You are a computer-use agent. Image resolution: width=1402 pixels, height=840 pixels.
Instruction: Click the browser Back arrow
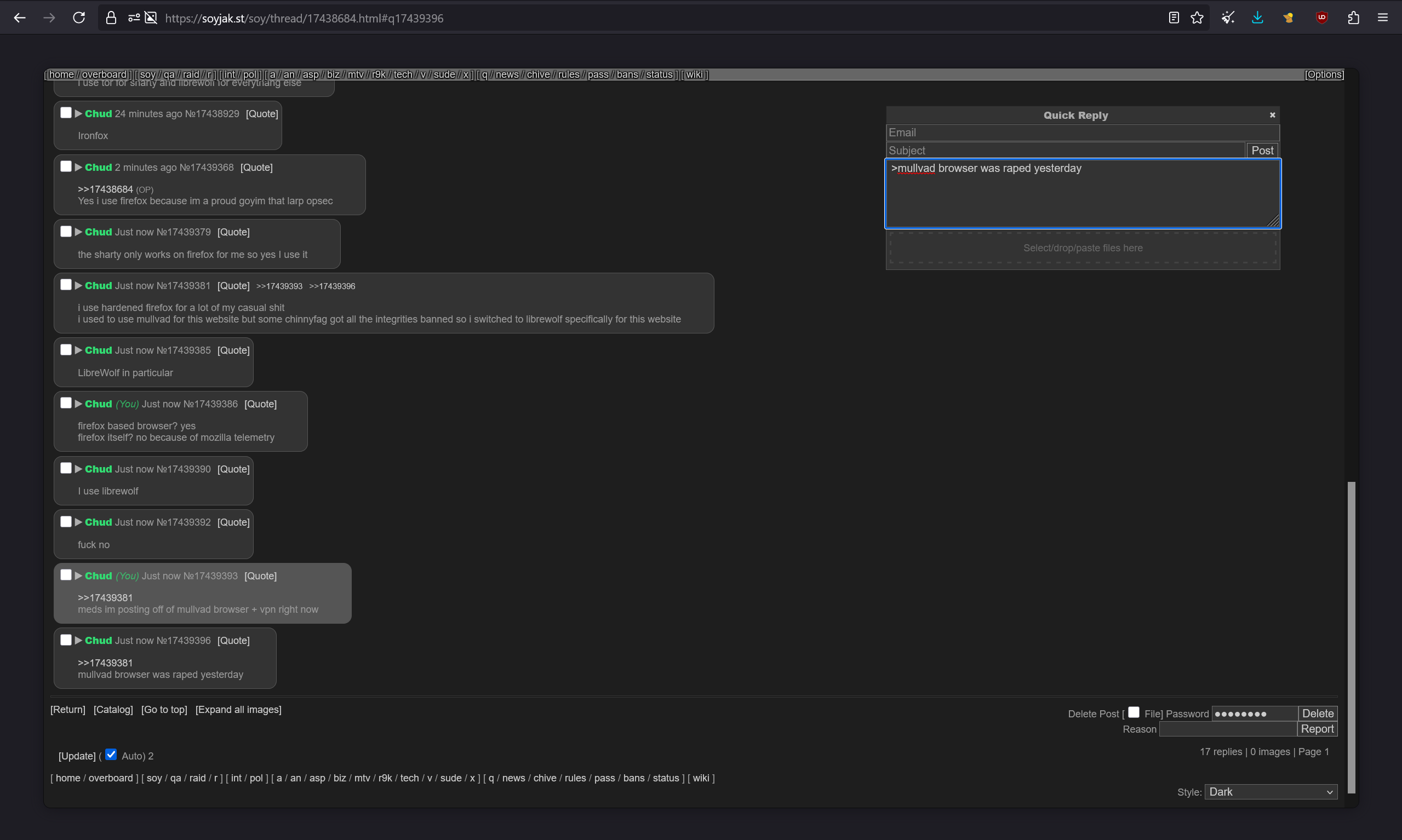(20, 18)
